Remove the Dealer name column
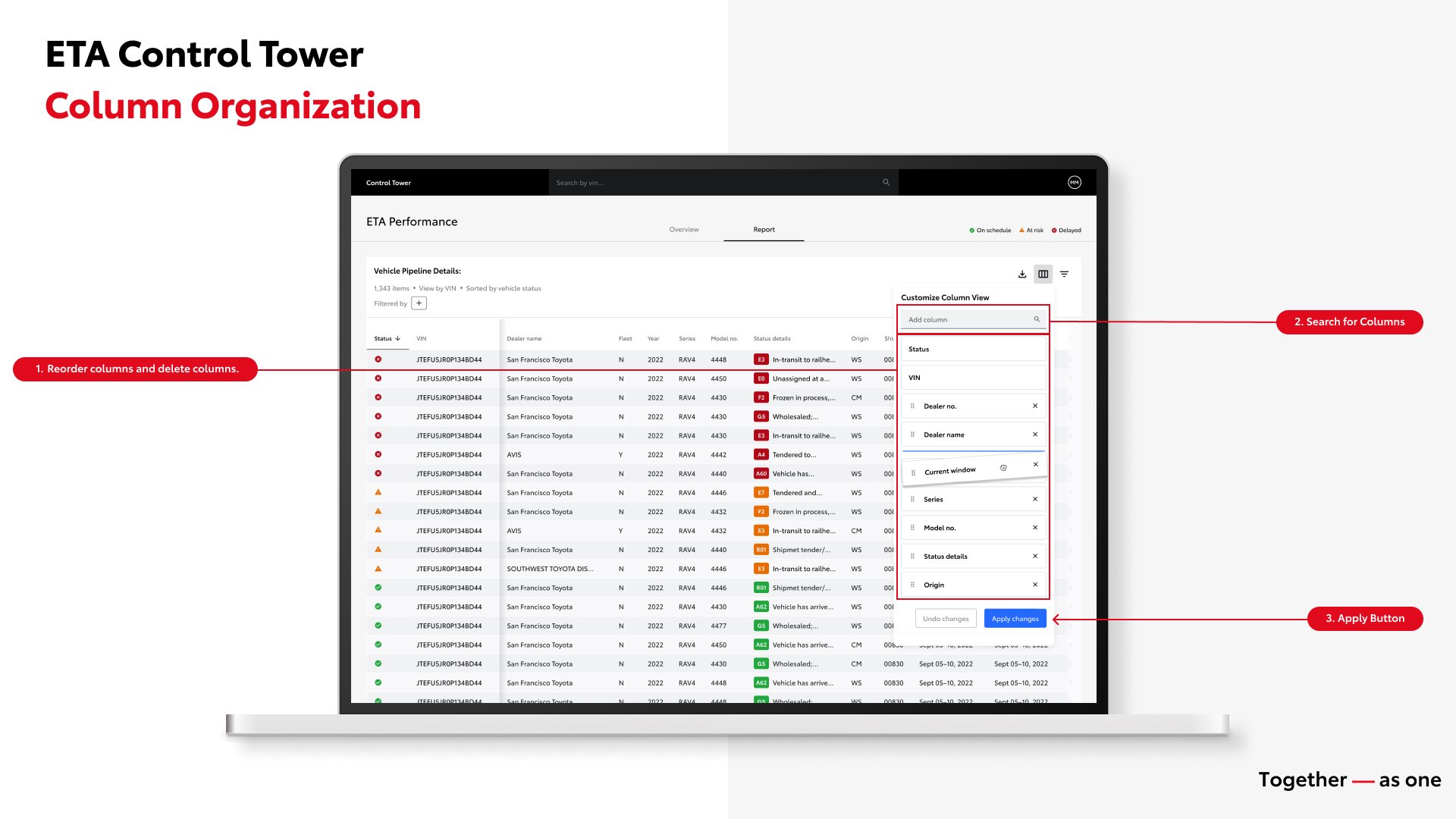Image resolution: width=1456 pixels, height=819 pixels. point(1035,435)
